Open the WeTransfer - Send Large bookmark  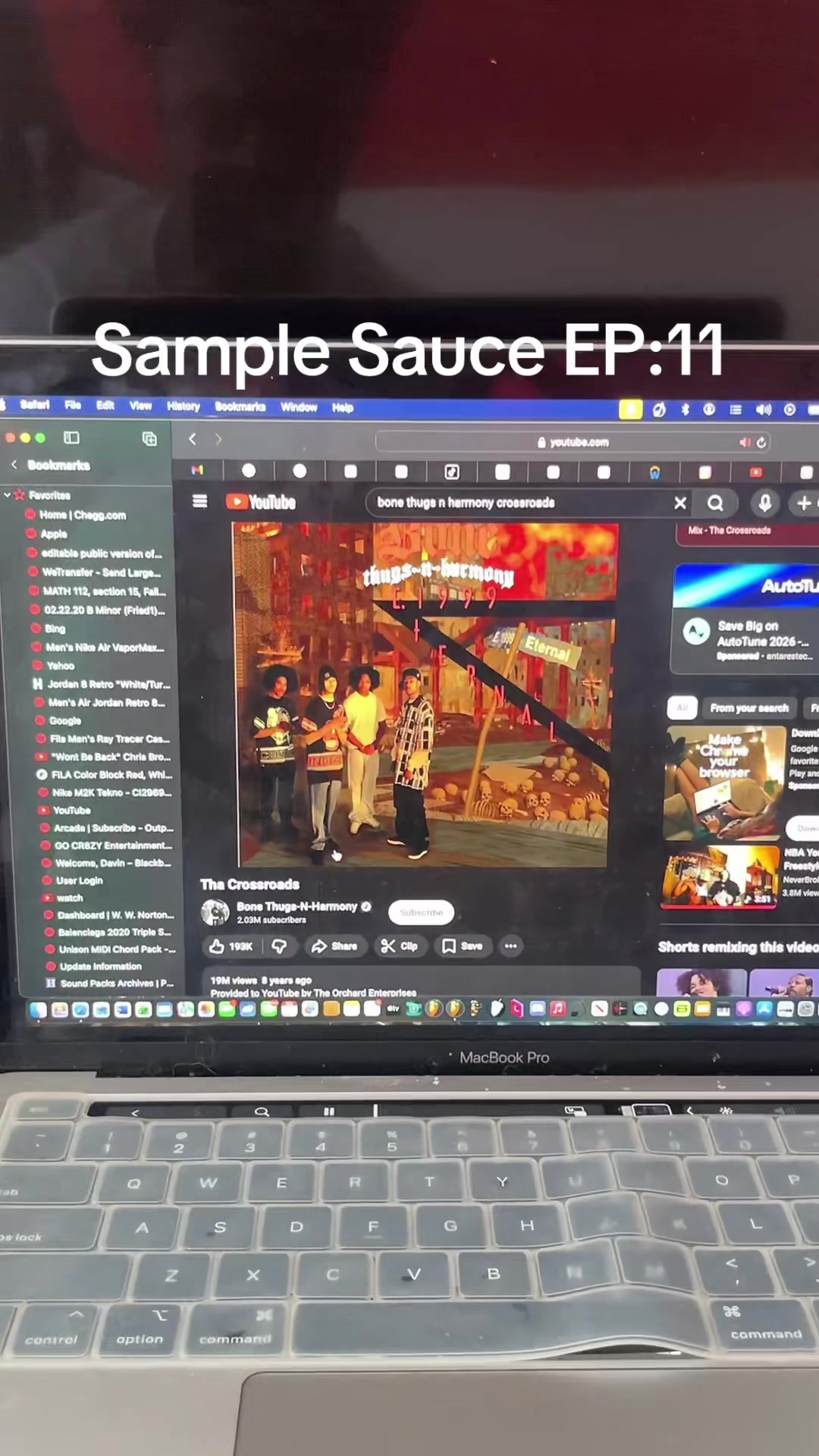(95, 573)
